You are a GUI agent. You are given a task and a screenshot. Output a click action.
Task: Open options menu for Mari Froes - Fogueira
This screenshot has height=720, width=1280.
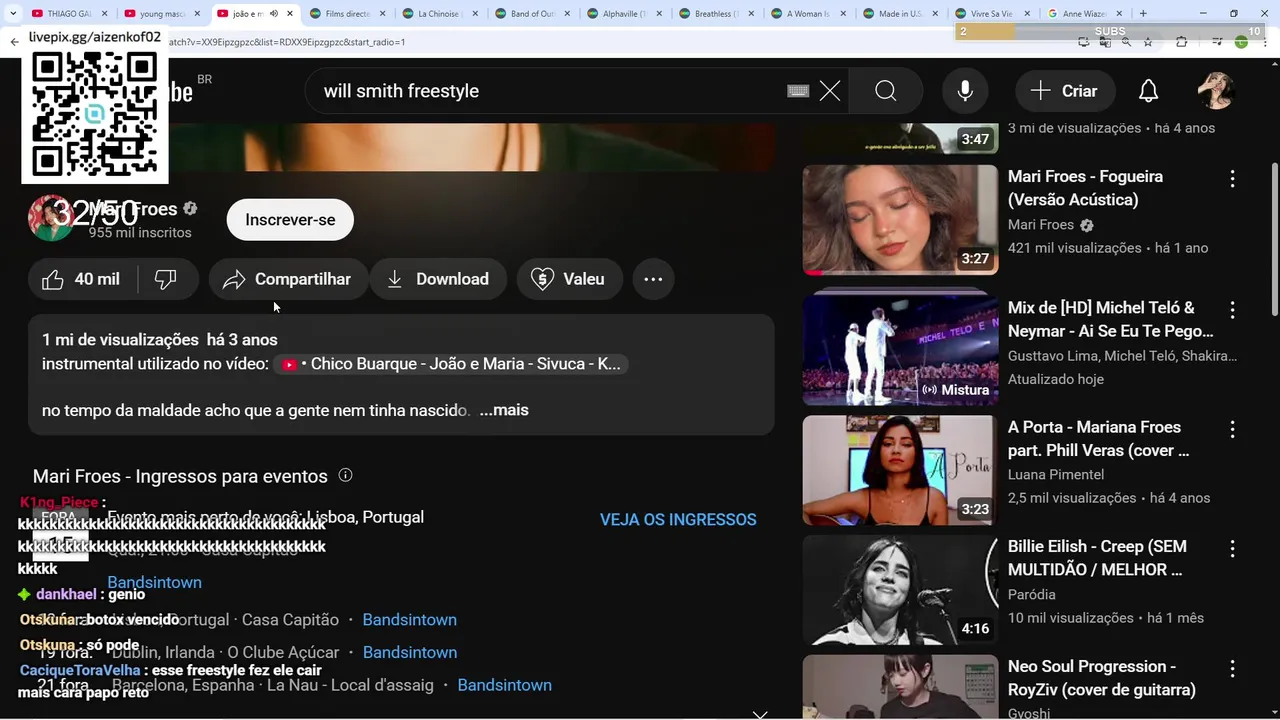click(x=1232, y=179)
